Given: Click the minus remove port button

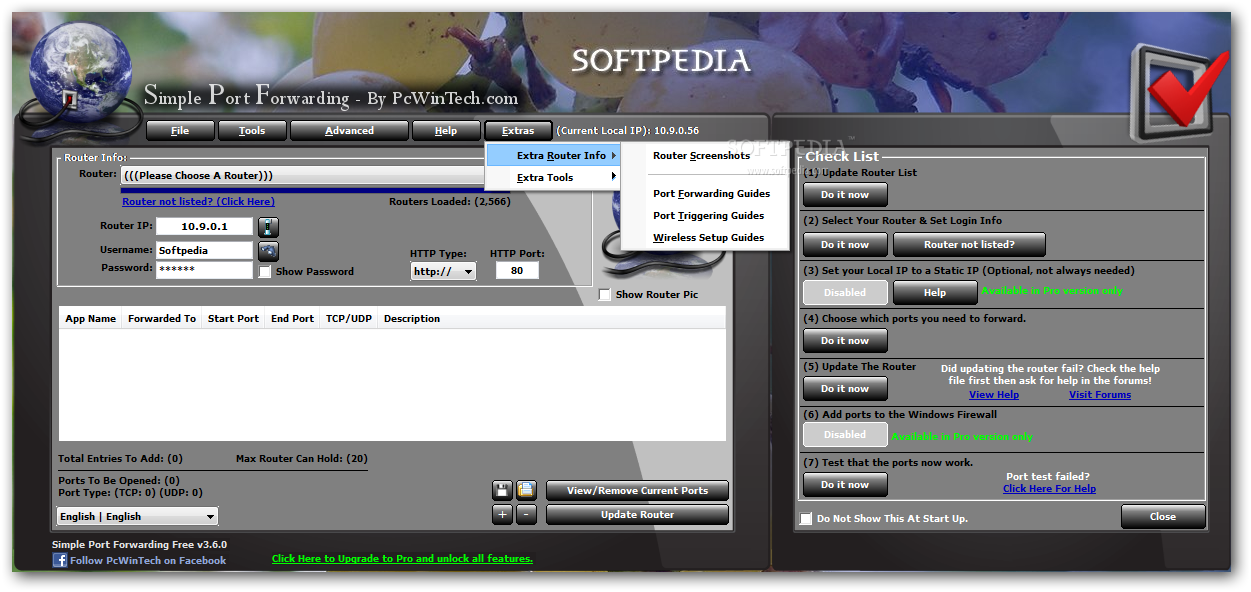Looking at the screenshot, I should [x=526, y=515].
